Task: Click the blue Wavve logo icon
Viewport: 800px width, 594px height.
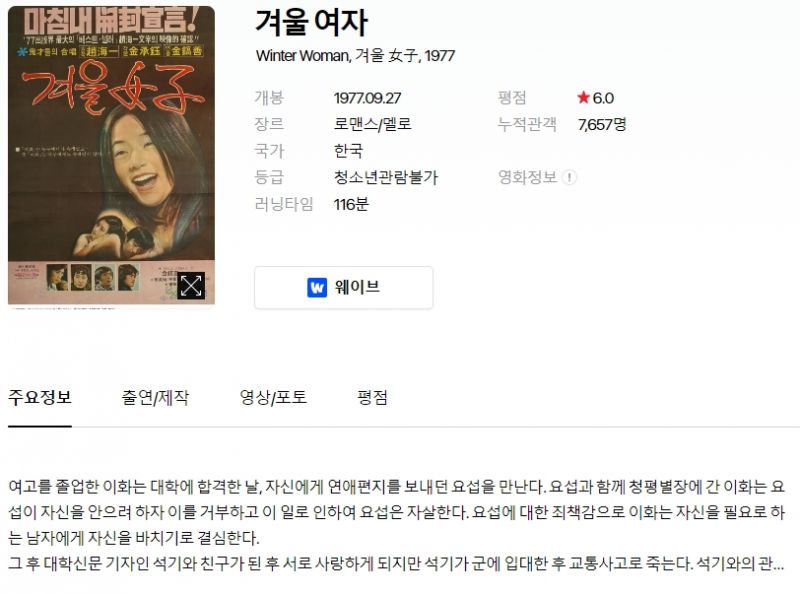Action: (x=317, y=287)
